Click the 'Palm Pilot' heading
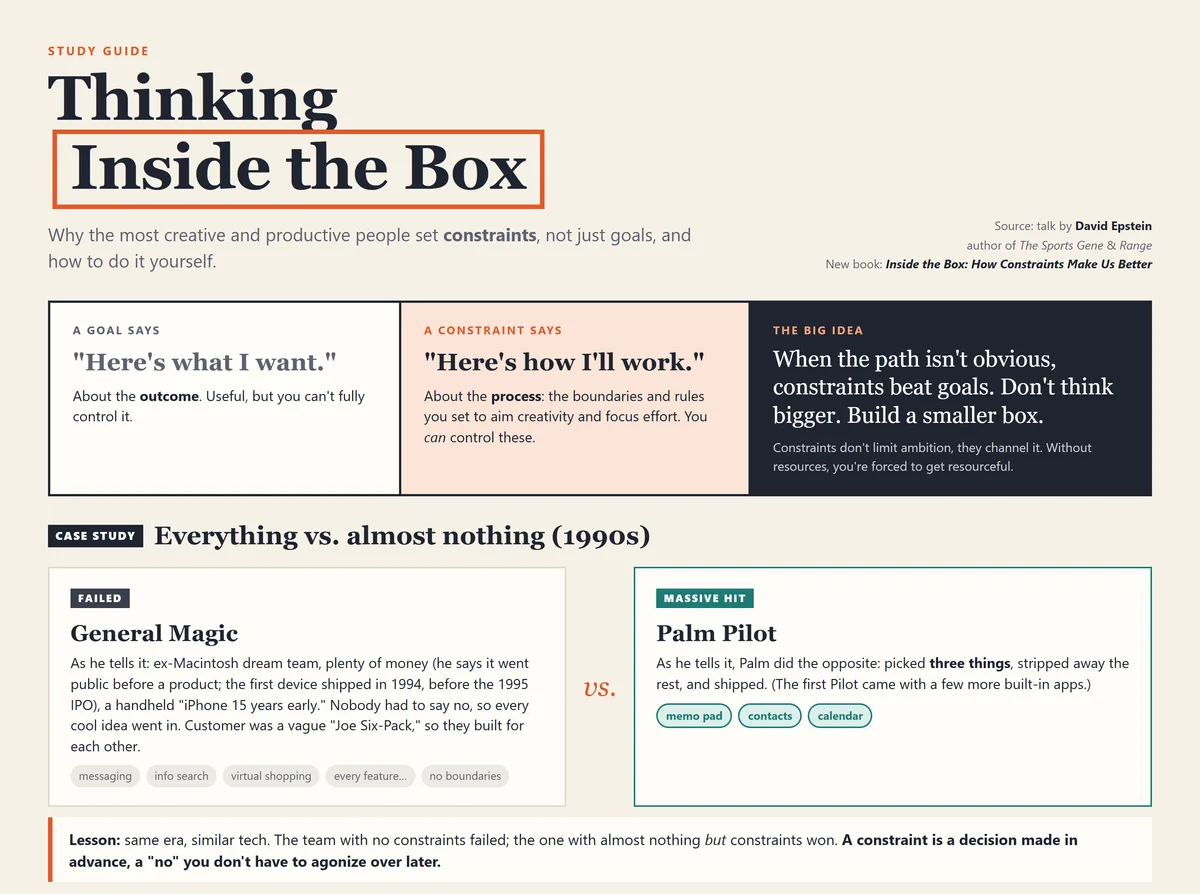This screenshot has height=894, width=1200. point(716,633)
